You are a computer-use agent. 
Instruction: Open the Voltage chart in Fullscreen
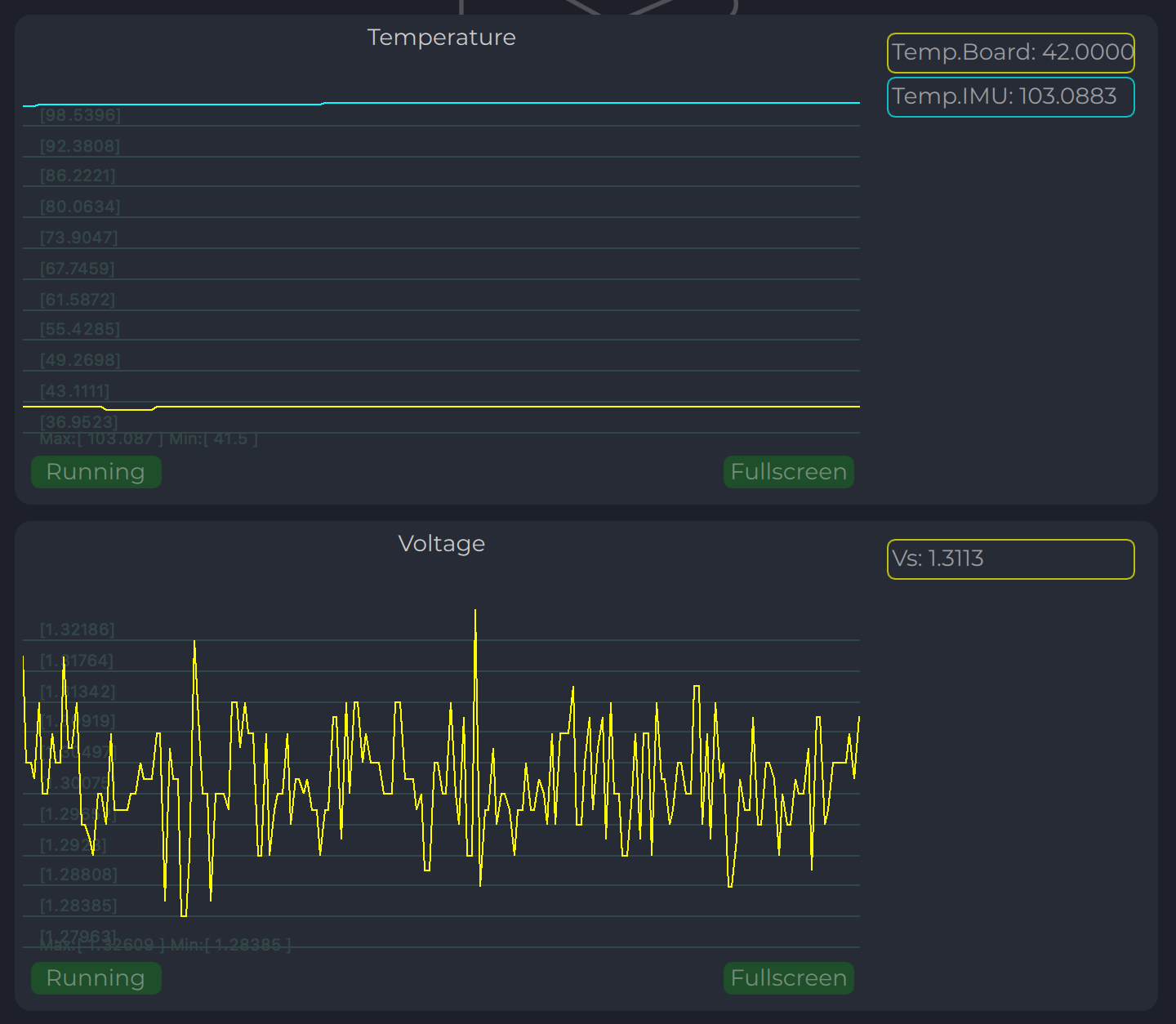[x=789, y=978]
